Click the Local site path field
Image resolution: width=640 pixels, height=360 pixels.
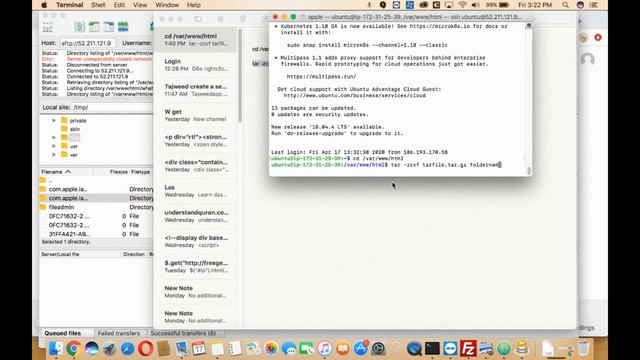(x=112, y=107)
